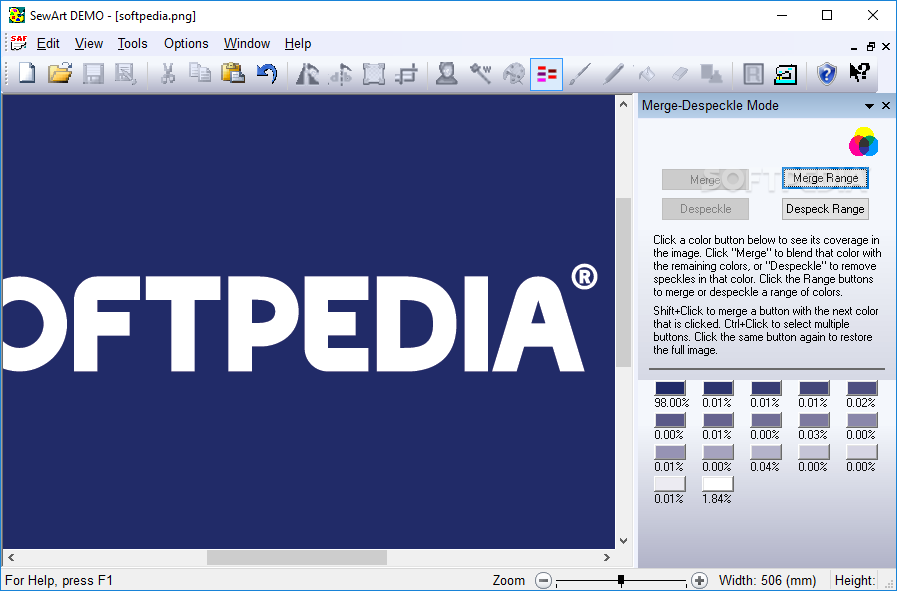The width and height of the screenshot is (897, 591).
Task: Open the View menu
Action: [x=89, y=43]
